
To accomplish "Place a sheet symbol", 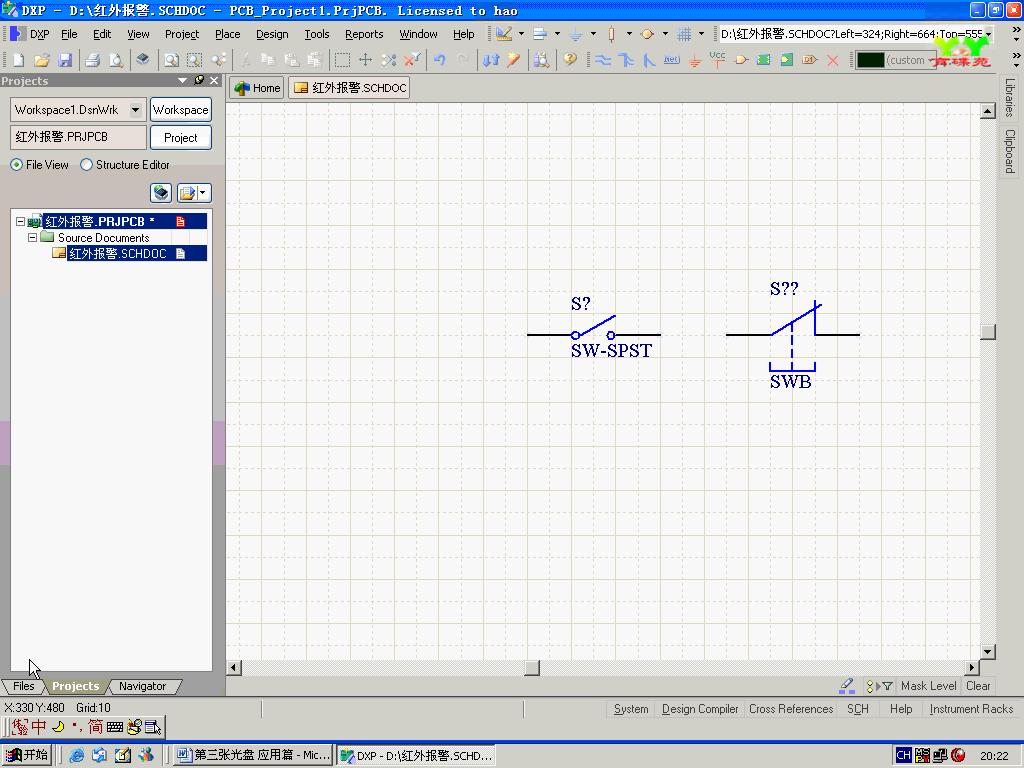I will [x=763, y=60].
